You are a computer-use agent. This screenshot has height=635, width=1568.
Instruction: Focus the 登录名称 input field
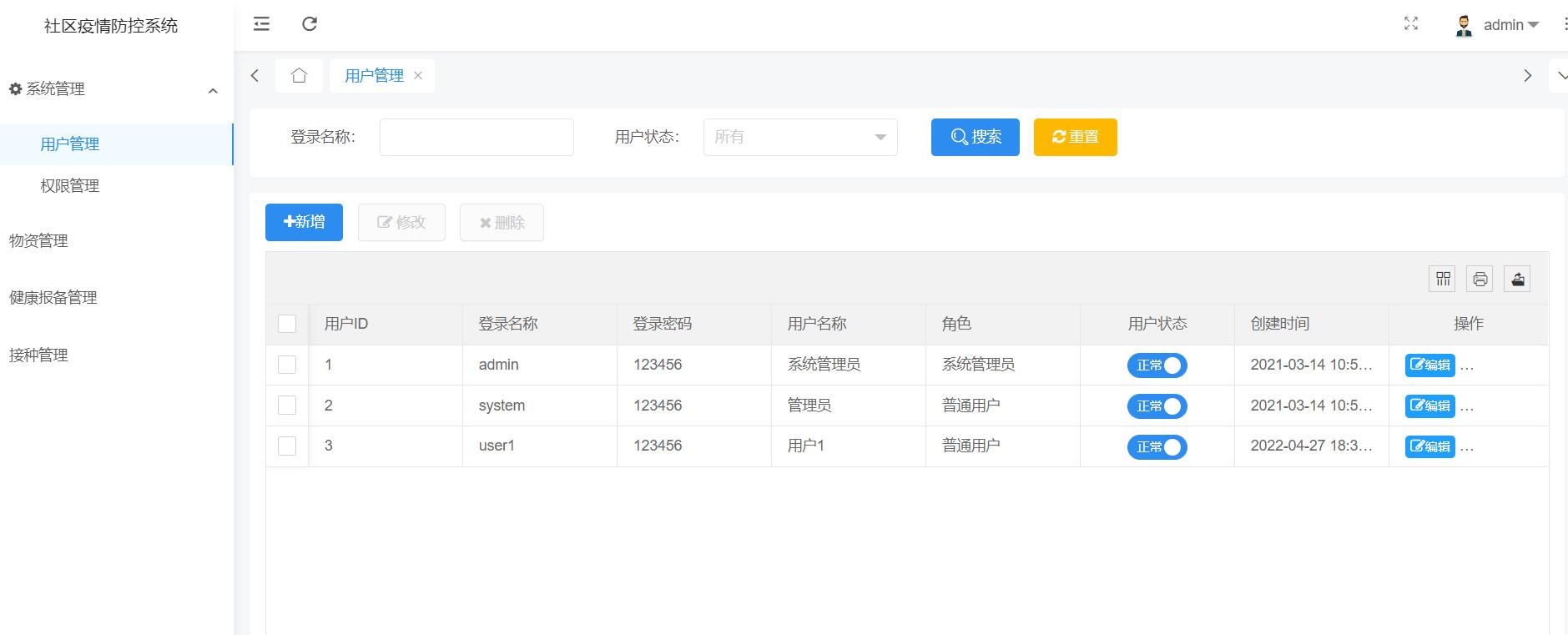tap(476, 137)
